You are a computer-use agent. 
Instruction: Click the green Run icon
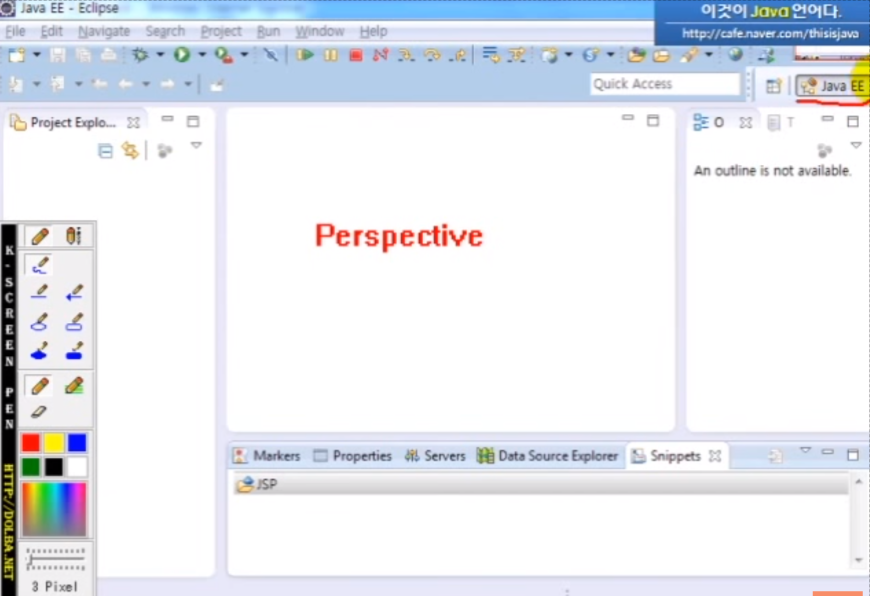click(x=182, y=55)
